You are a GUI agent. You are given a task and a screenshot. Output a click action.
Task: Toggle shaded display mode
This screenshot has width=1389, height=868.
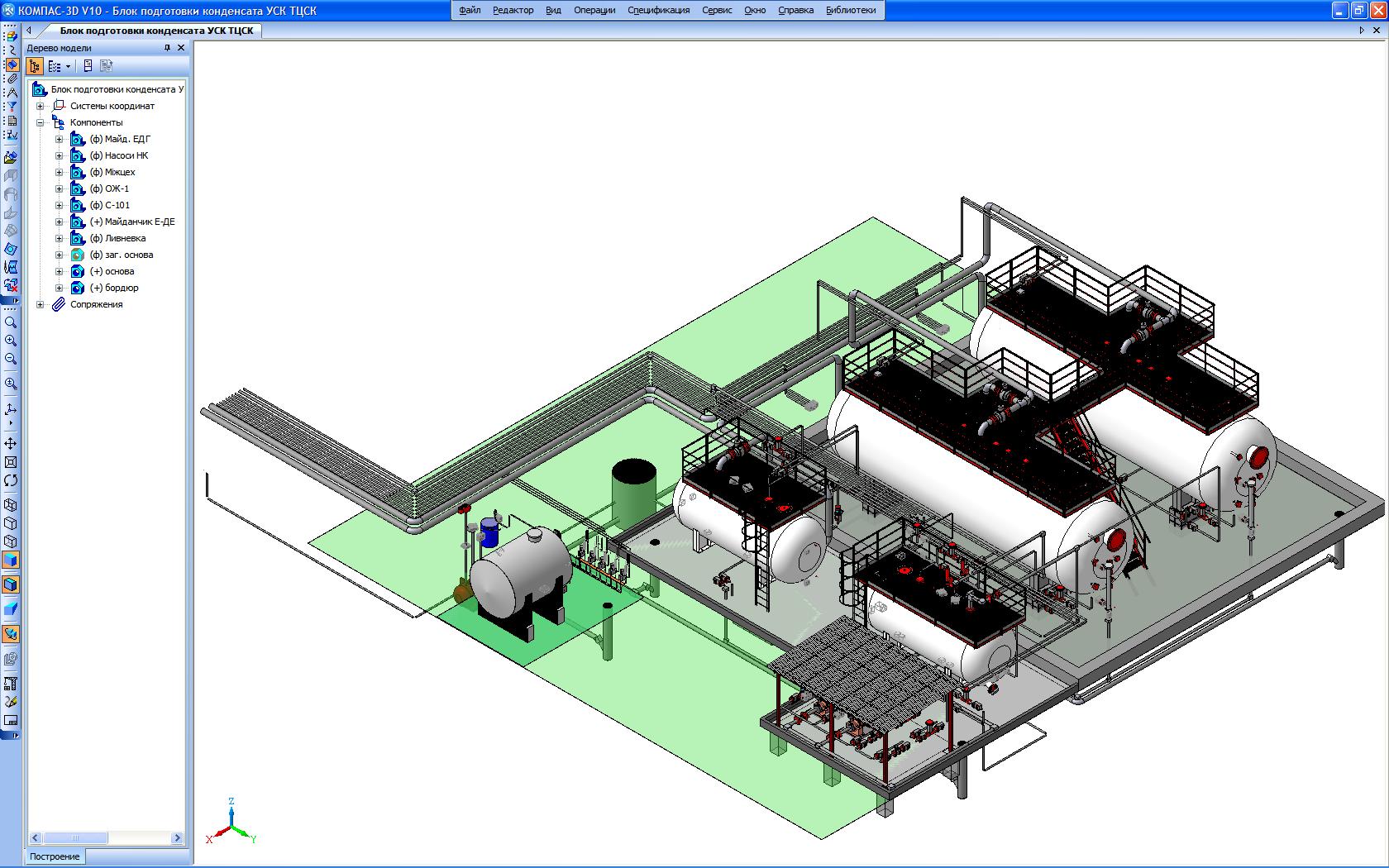(x=11, y=560)
